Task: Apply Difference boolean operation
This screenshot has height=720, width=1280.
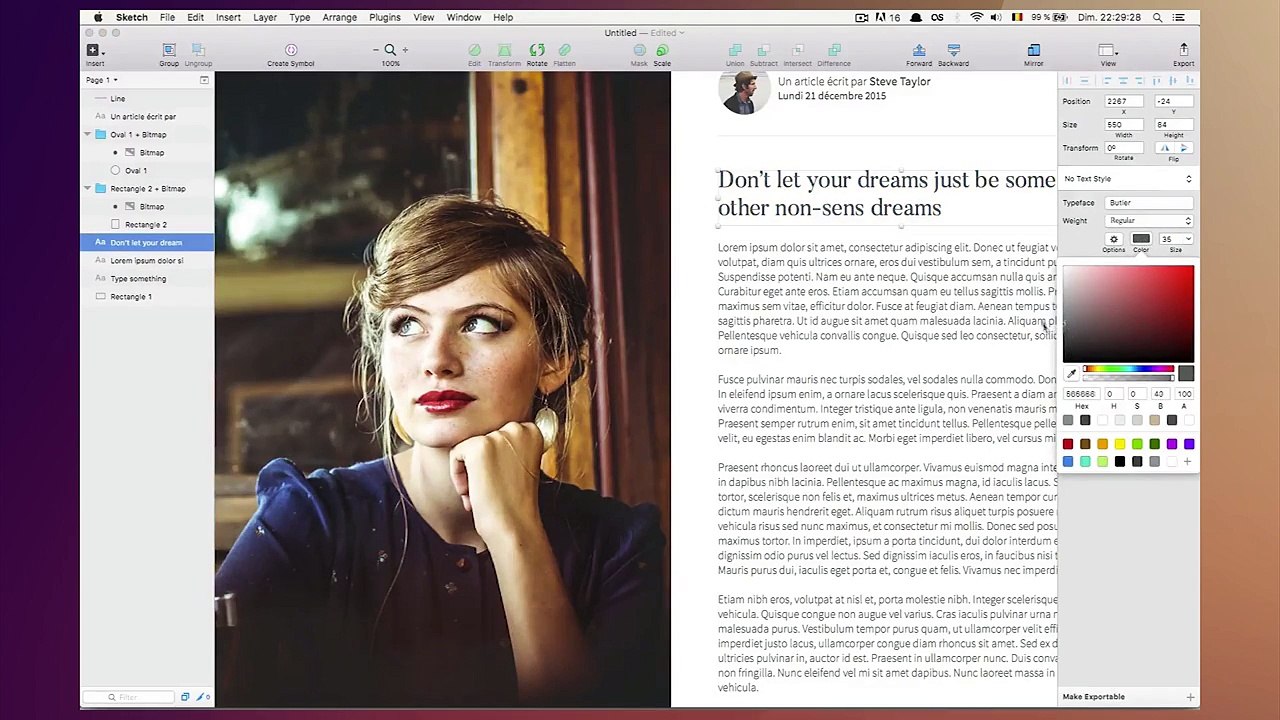Action: (x=834, y=50)
